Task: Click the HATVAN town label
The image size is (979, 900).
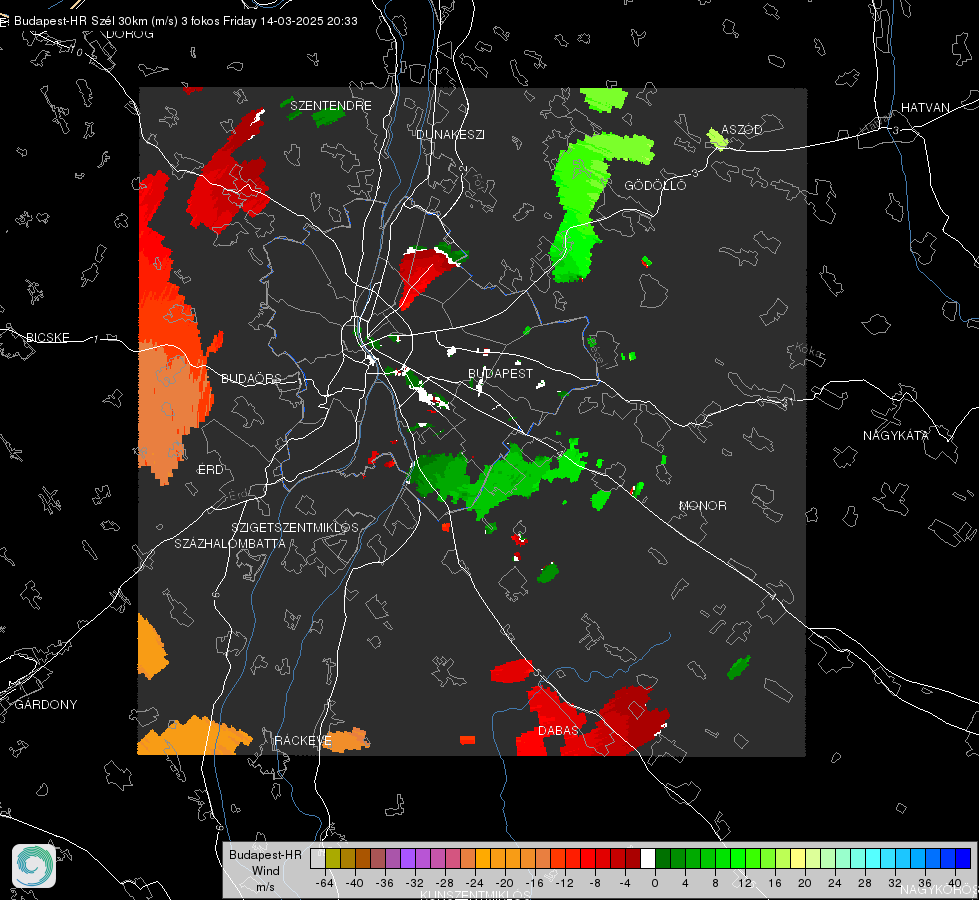Action: tap(925, 107)
